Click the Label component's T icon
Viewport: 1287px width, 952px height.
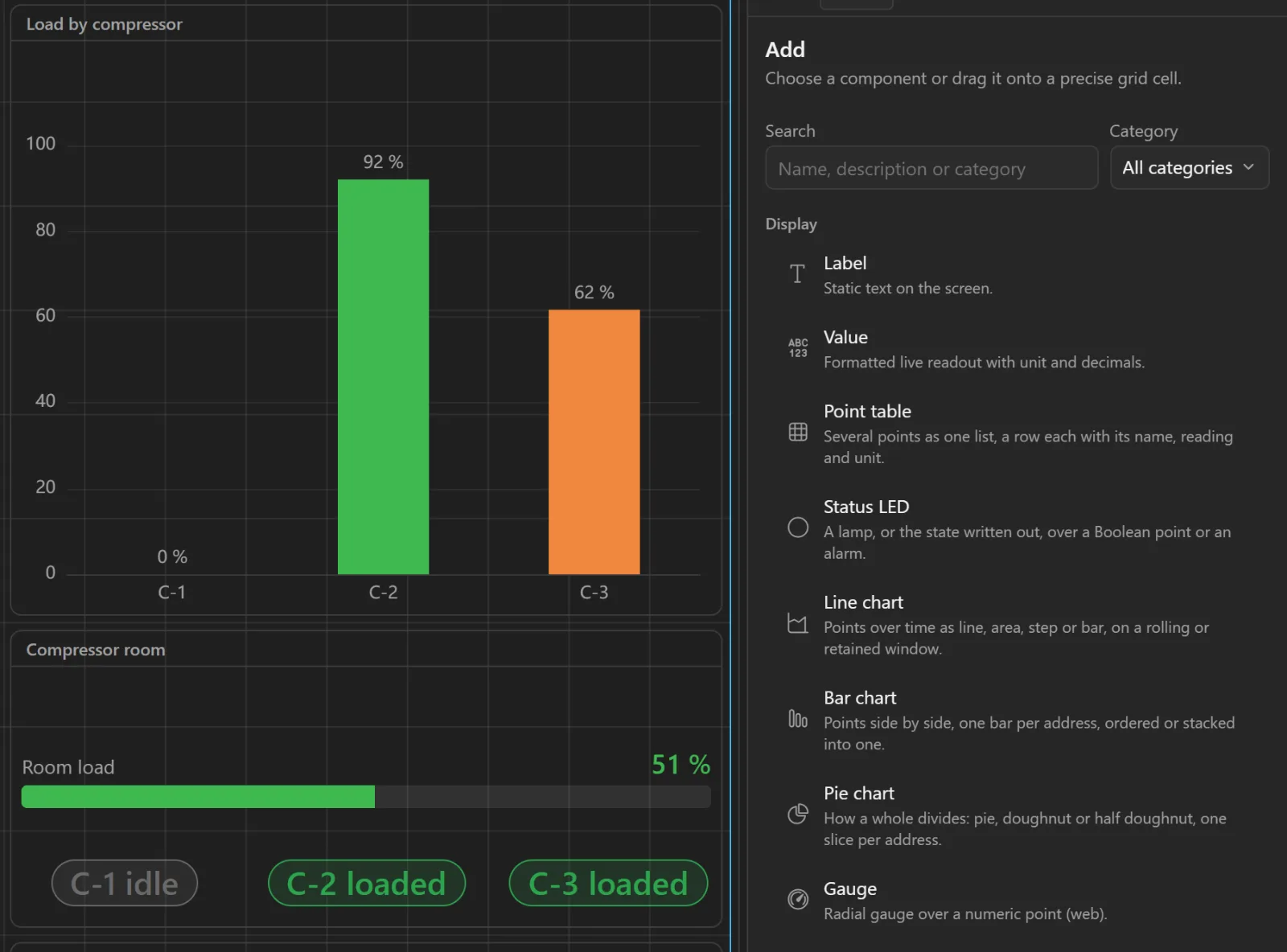click(x=797, y=274)
